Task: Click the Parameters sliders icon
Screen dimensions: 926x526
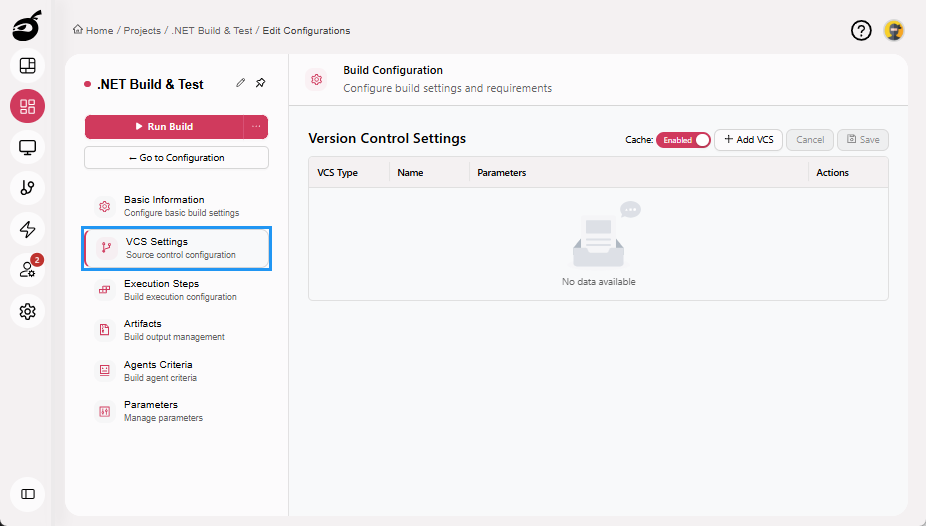Action: (105, 411)
